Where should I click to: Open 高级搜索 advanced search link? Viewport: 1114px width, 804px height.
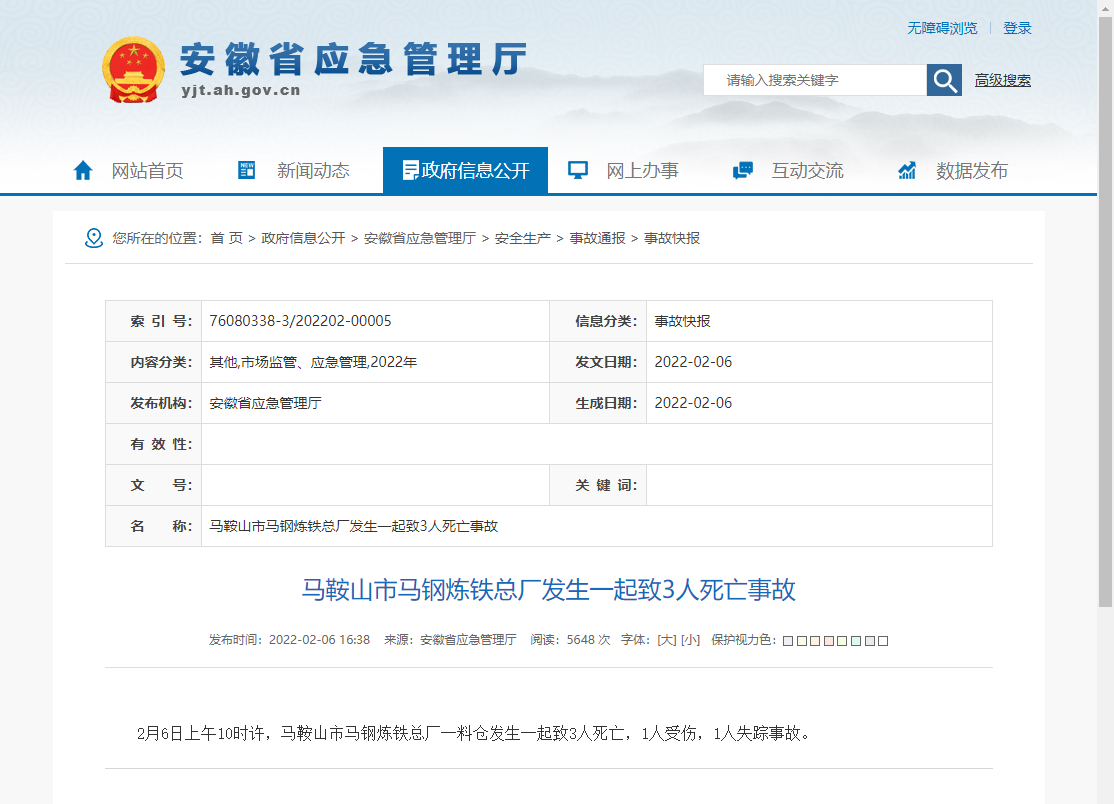[1002, 80]
